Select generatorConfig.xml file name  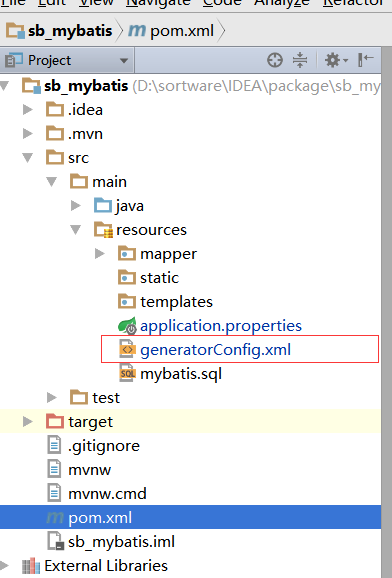pos(215,350)
